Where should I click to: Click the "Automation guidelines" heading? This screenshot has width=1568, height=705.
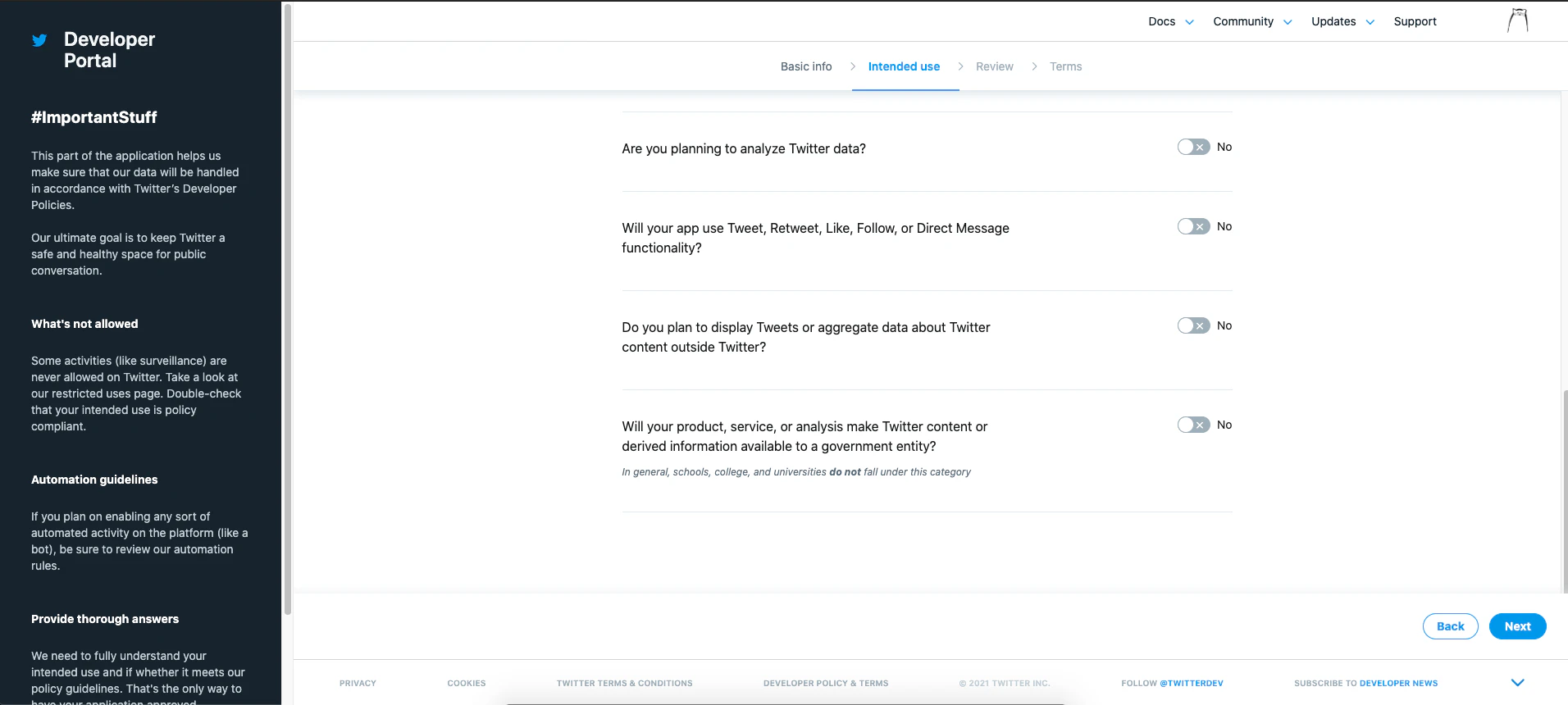[x=94, y=480]
